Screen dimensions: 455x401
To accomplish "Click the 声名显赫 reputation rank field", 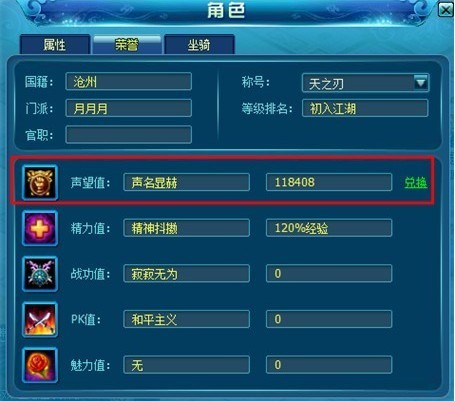I will 186,182.
